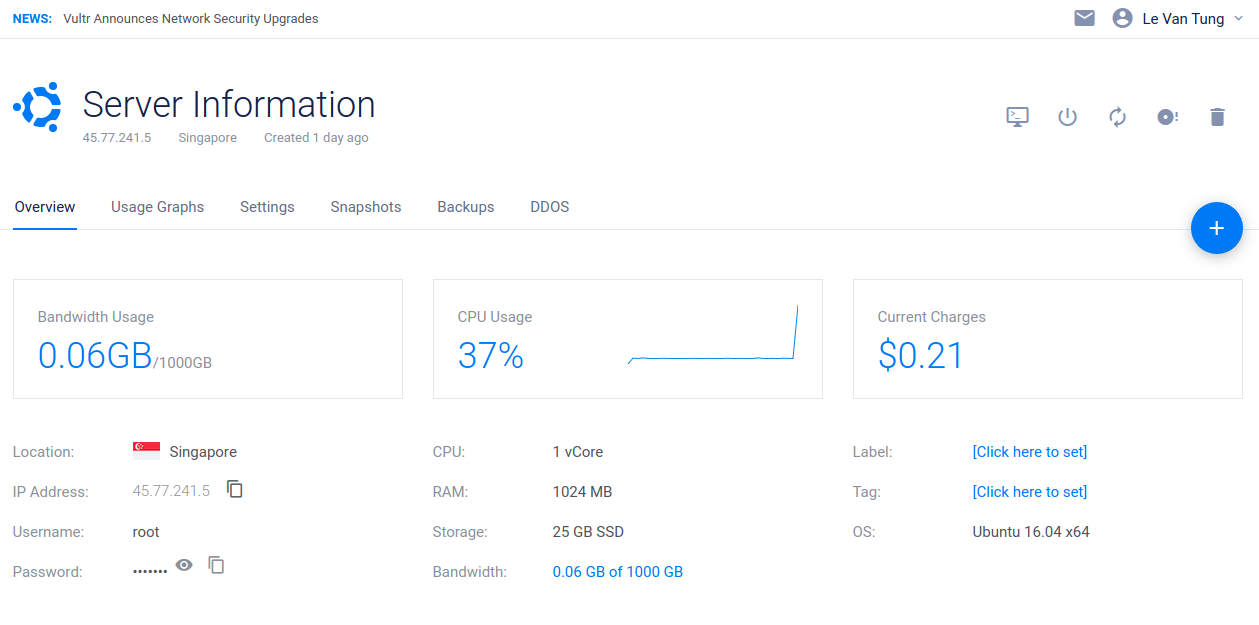The height and width of the screenshot is (625, 1259).
Task: Click the Ubuntu logo icon
Action: tap(37, 106)
